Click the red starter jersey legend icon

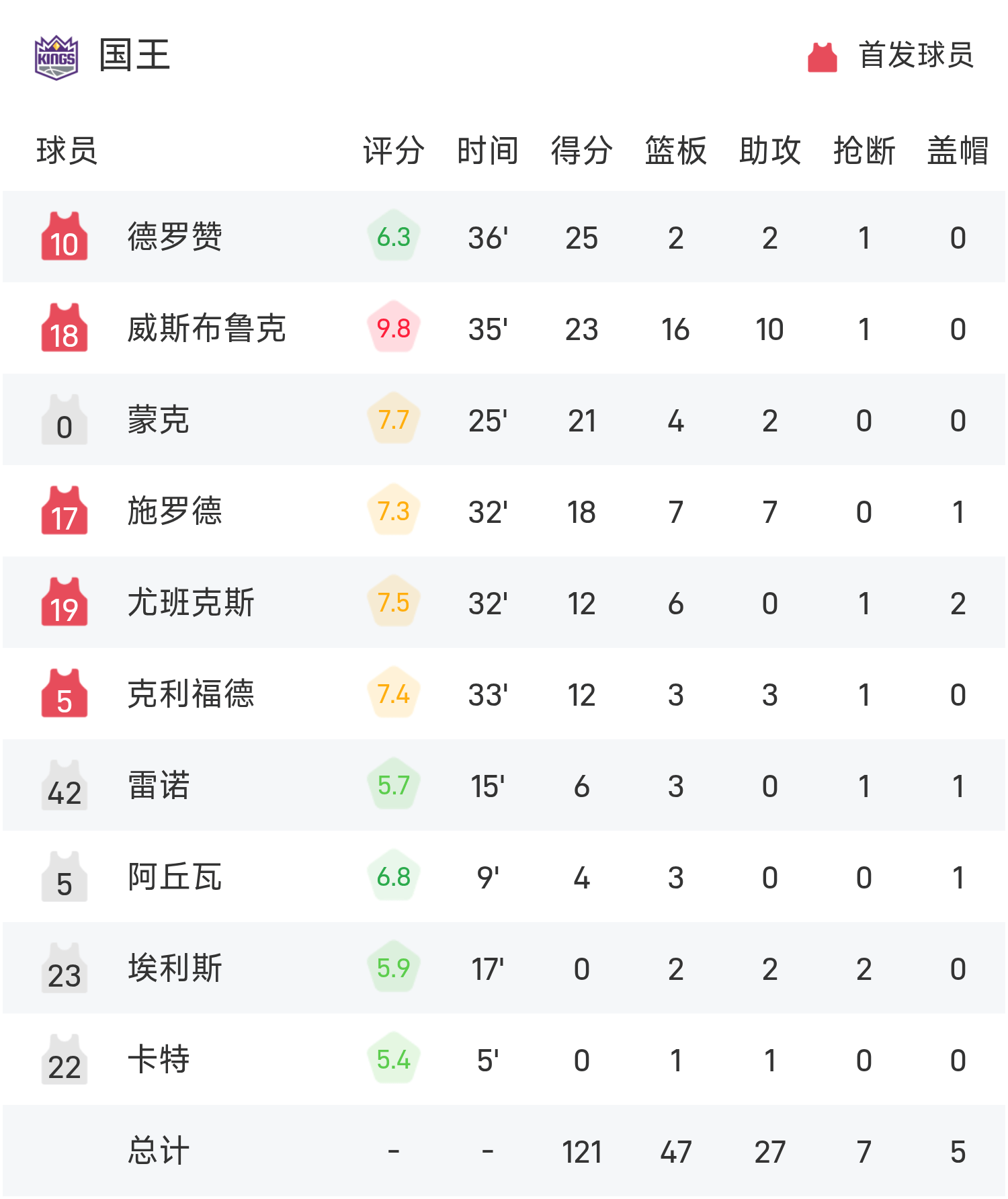pyautogui.click(x=822, y=57)
